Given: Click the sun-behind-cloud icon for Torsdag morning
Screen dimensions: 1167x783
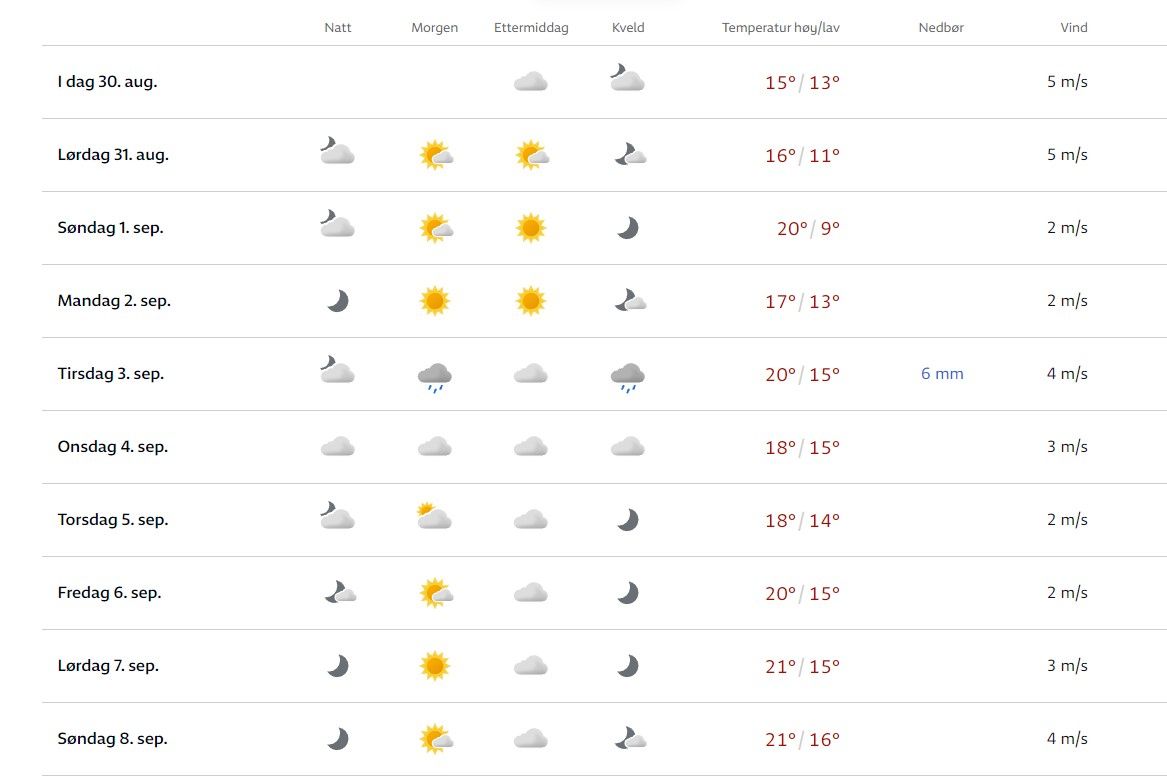Looking at the screenshot, I should tap(435, 518).
